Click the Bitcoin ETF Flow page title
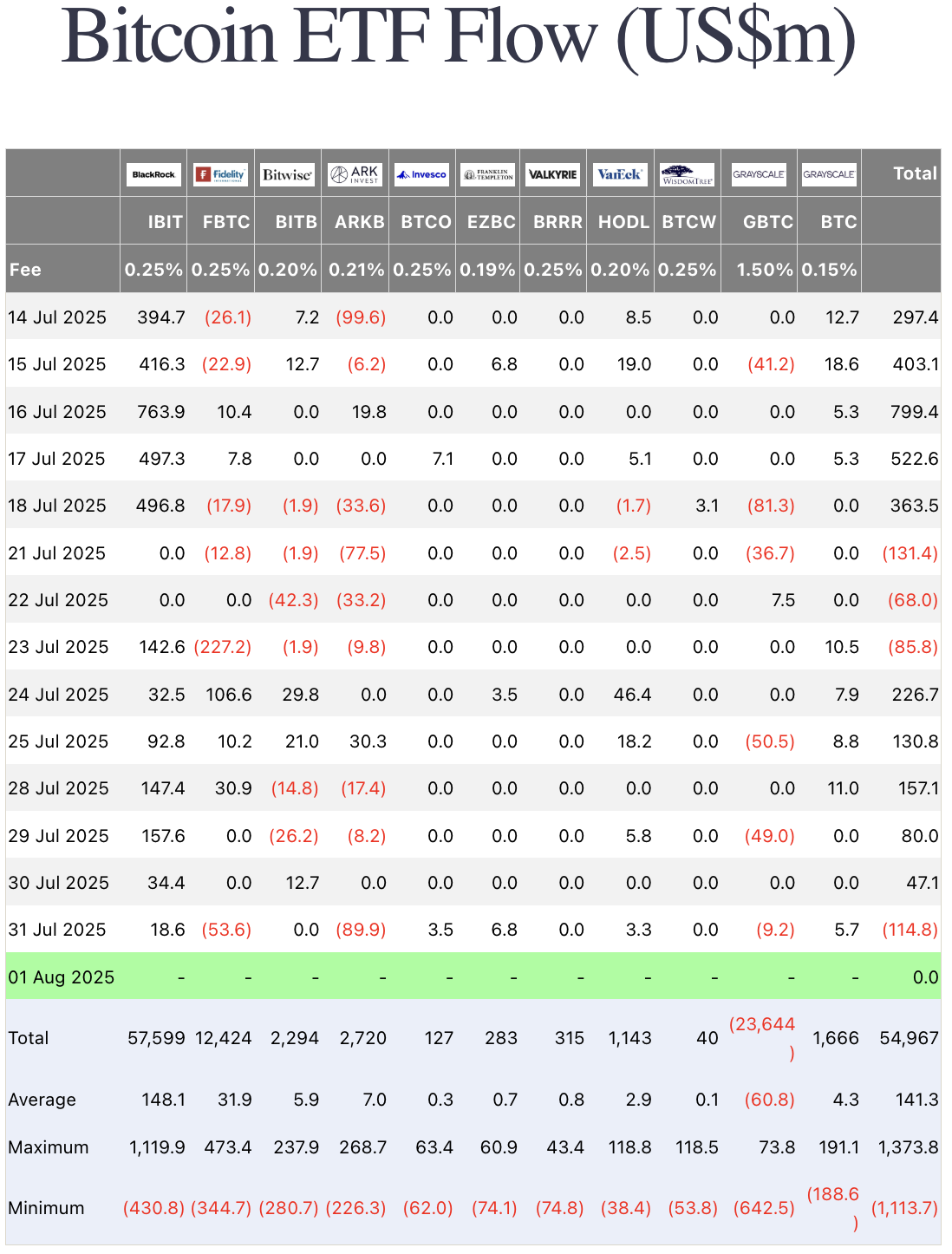The height and width of the screenshot is (1254, 952). 459,36
